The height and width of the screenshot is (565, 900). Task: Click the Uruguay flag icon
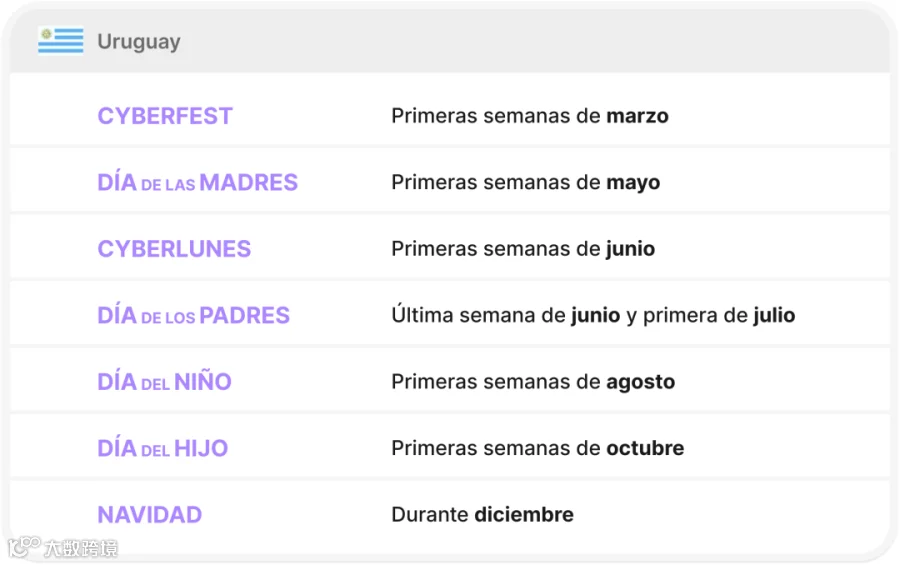[x=61, y=41]
